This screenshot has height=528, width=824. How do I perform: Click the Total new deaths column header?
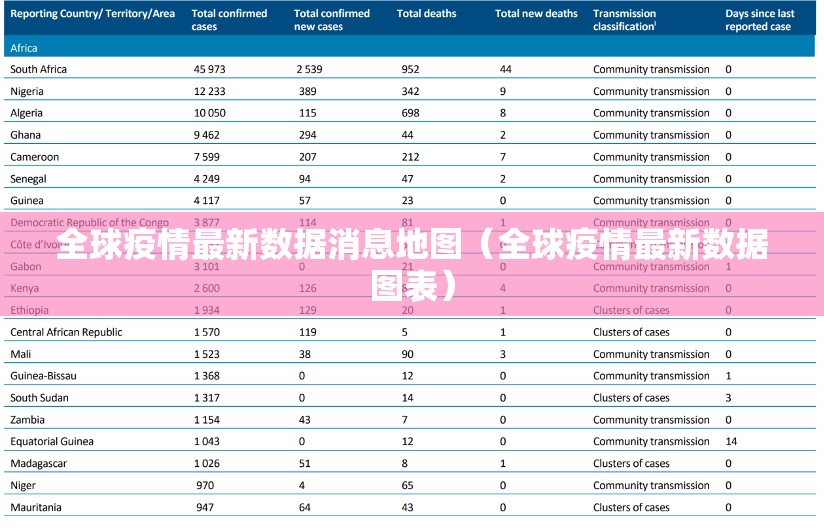(536, 14)
